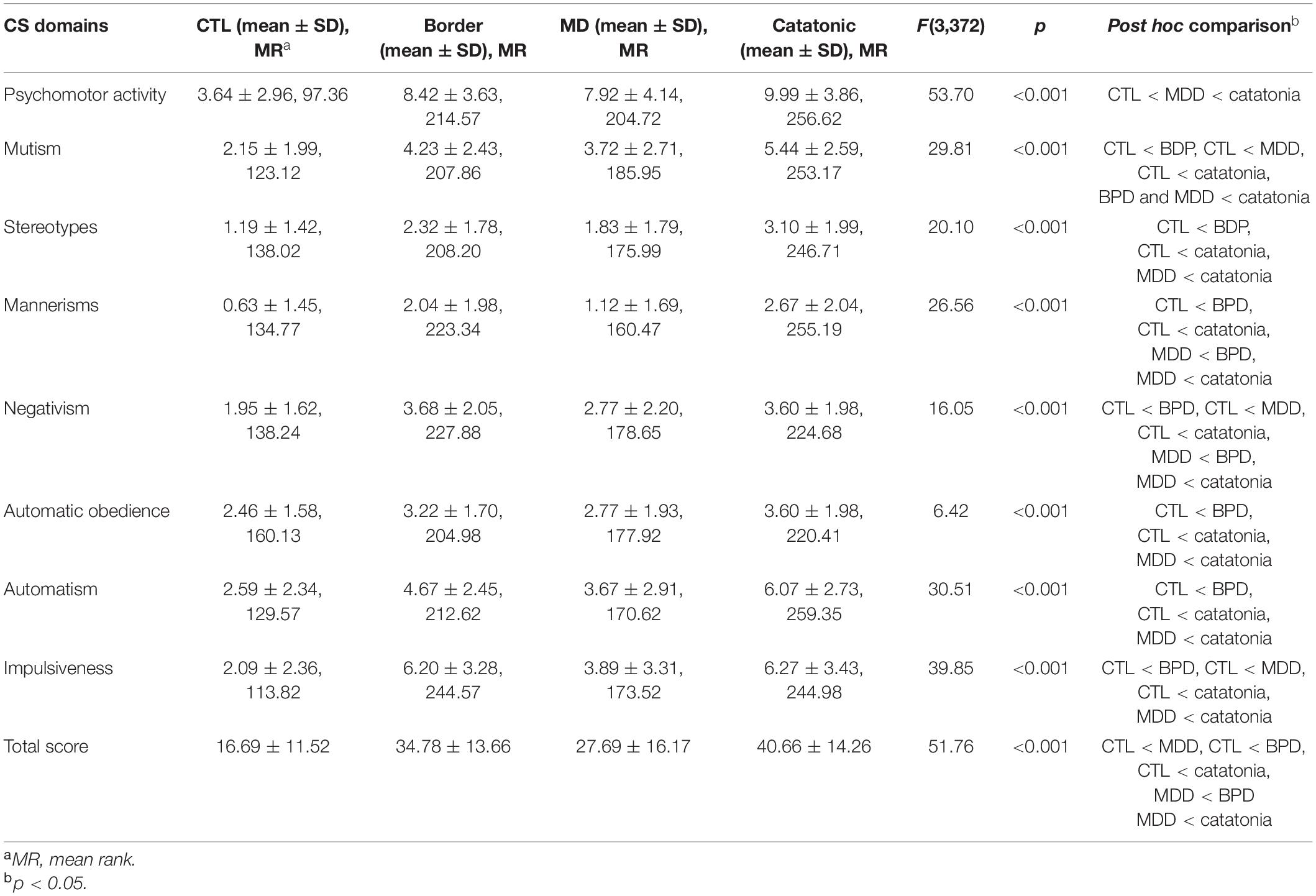The height and width of the screenshot is (896, 1316).
Task: Click the Impulsiveness row label
Action: click(58, 669)
